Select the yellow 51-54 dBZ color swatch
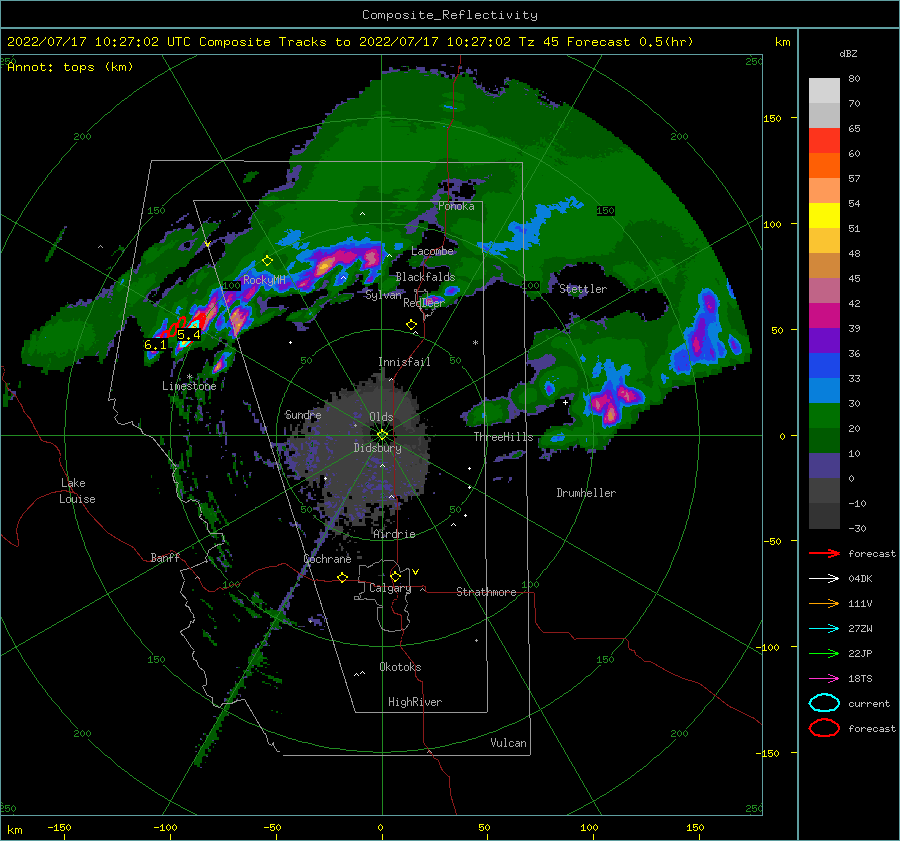 click(824, 216)
